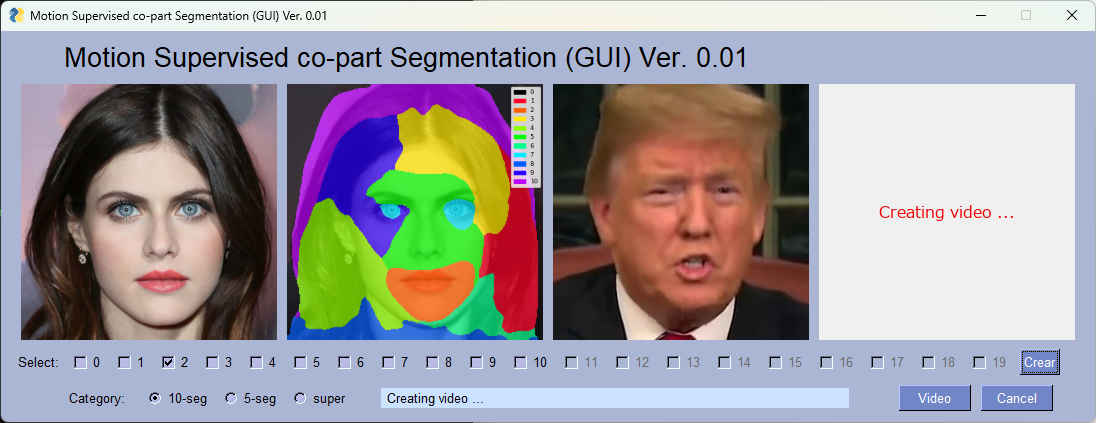
Task: Uncheck the segment 2 checkbox
Action: (x=168, y=362)
